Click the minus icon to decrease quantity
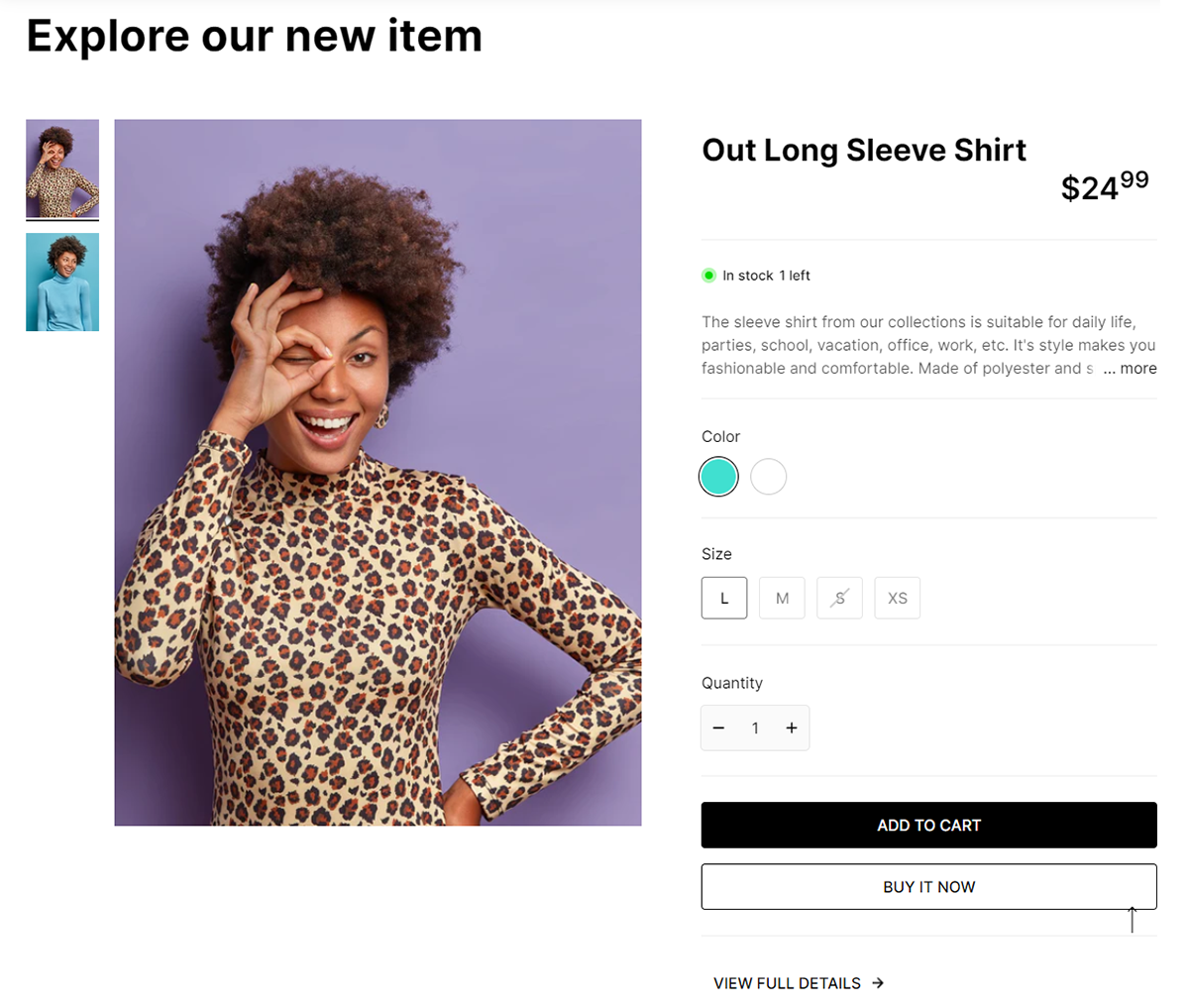The width and height of the screenshot is (1189, 1008). point(718,727)
